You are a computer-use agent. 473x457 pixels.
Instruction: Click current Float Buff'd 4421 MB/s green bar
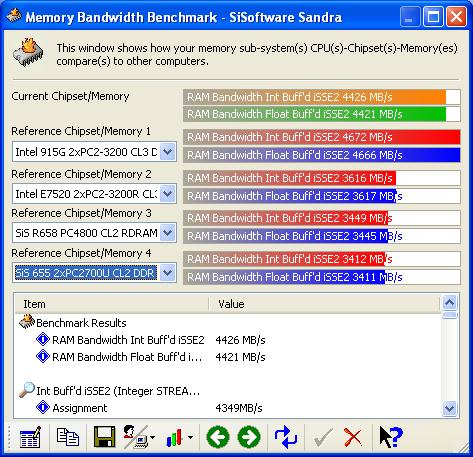point(322,114)
